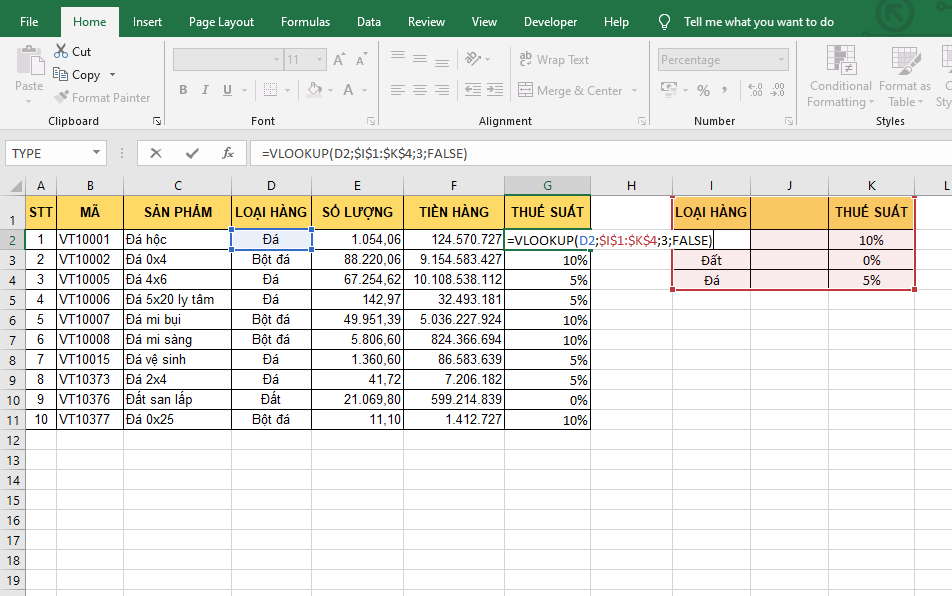The width and height of the screenshot is (952, 596).
Task: Click the Wrap Text button
Action: tap(554, 60)
